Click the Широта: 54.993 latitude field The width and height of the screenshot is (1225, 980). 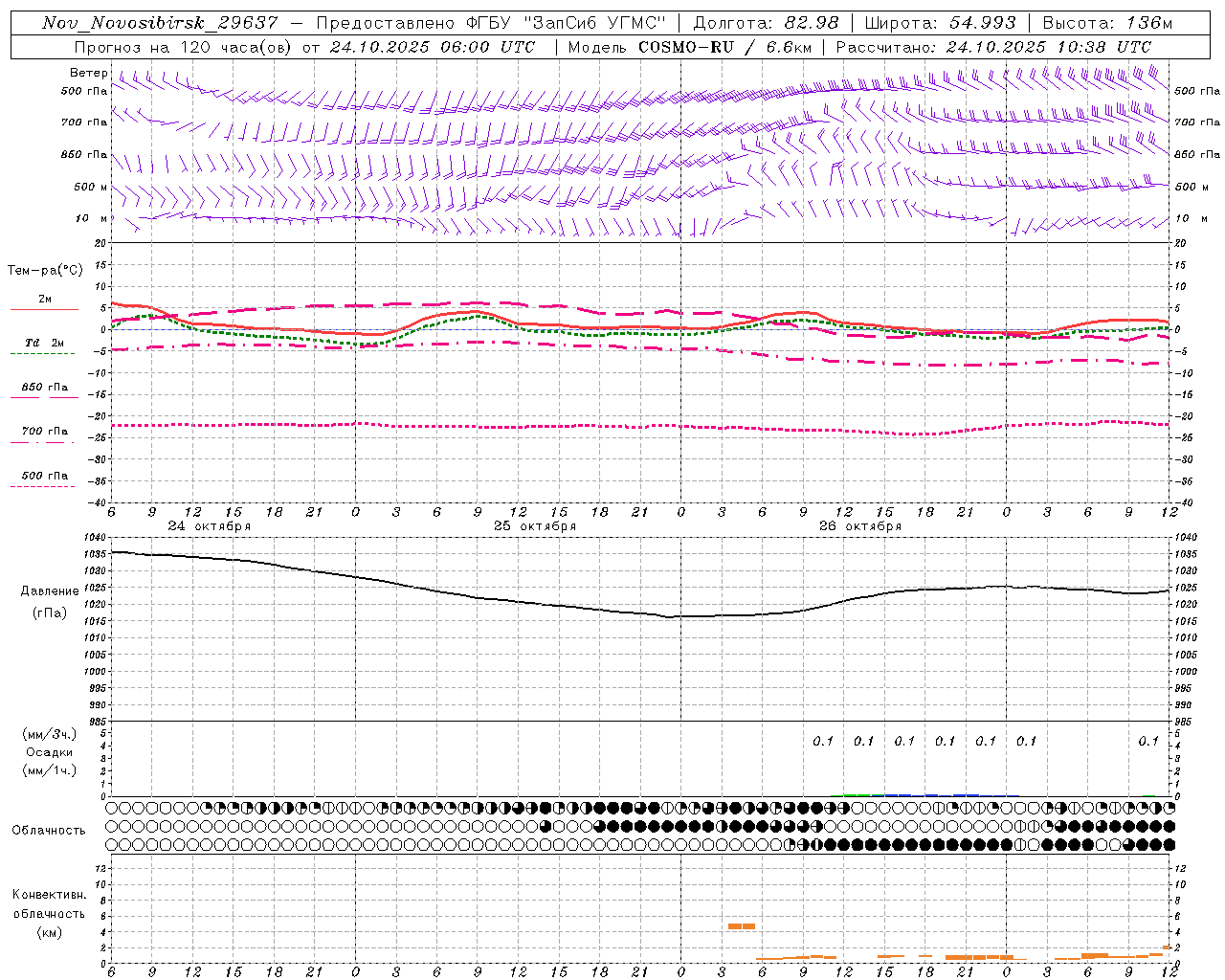[940, 23]
